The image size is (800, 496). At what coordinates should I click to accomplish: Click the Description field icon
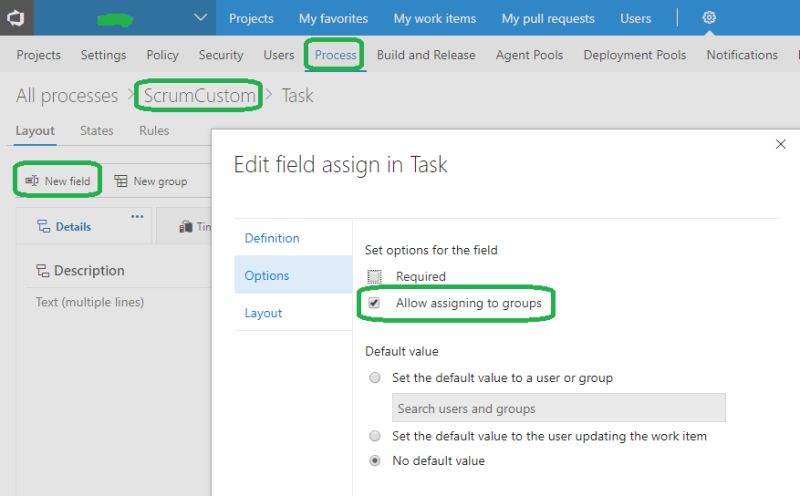pyautogui.click(x=42, y=270)
